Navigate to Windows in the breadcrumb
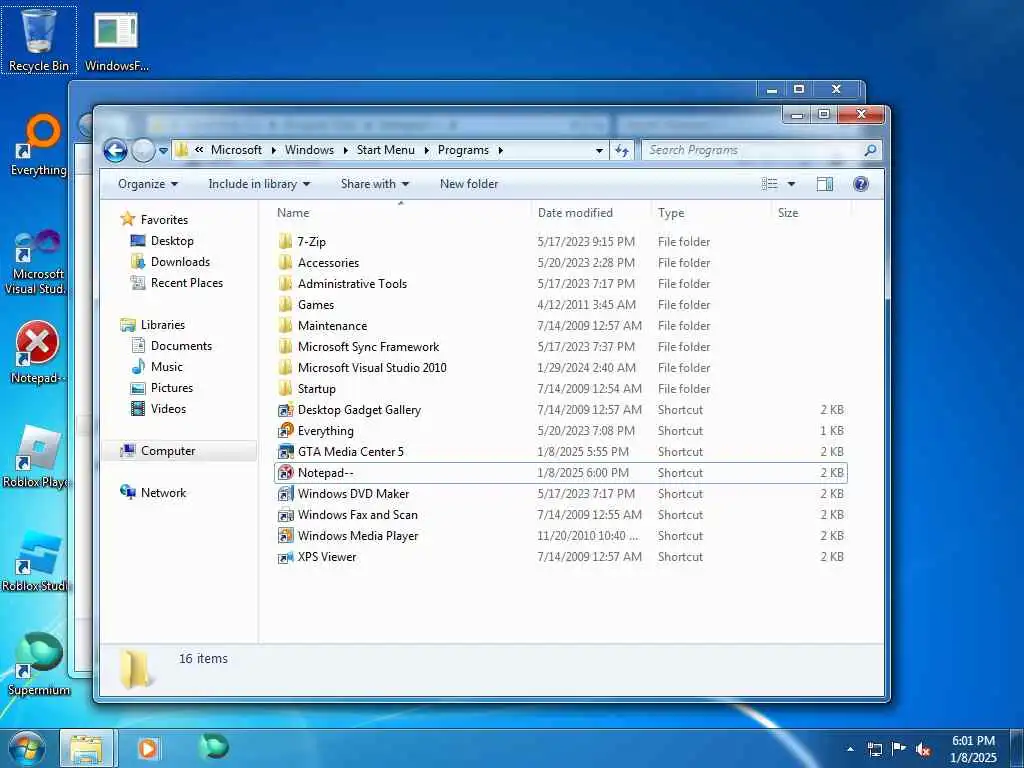This screenshot has width=1024, height=768. coord(310,150)
